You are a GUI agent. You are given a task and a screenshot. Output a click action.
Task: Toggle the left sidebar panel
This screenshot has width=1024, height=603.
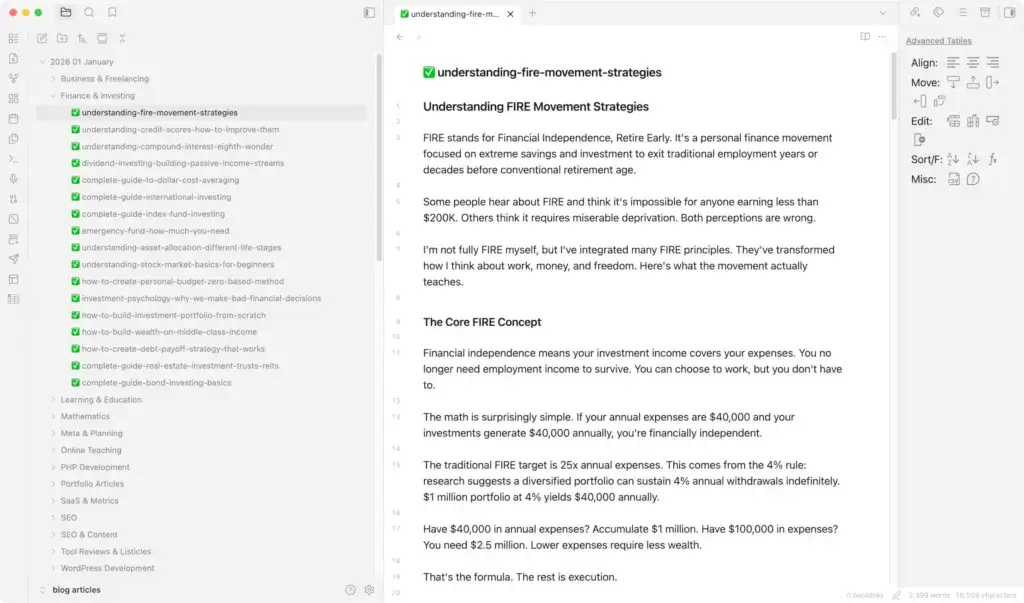tap(369, 13)
